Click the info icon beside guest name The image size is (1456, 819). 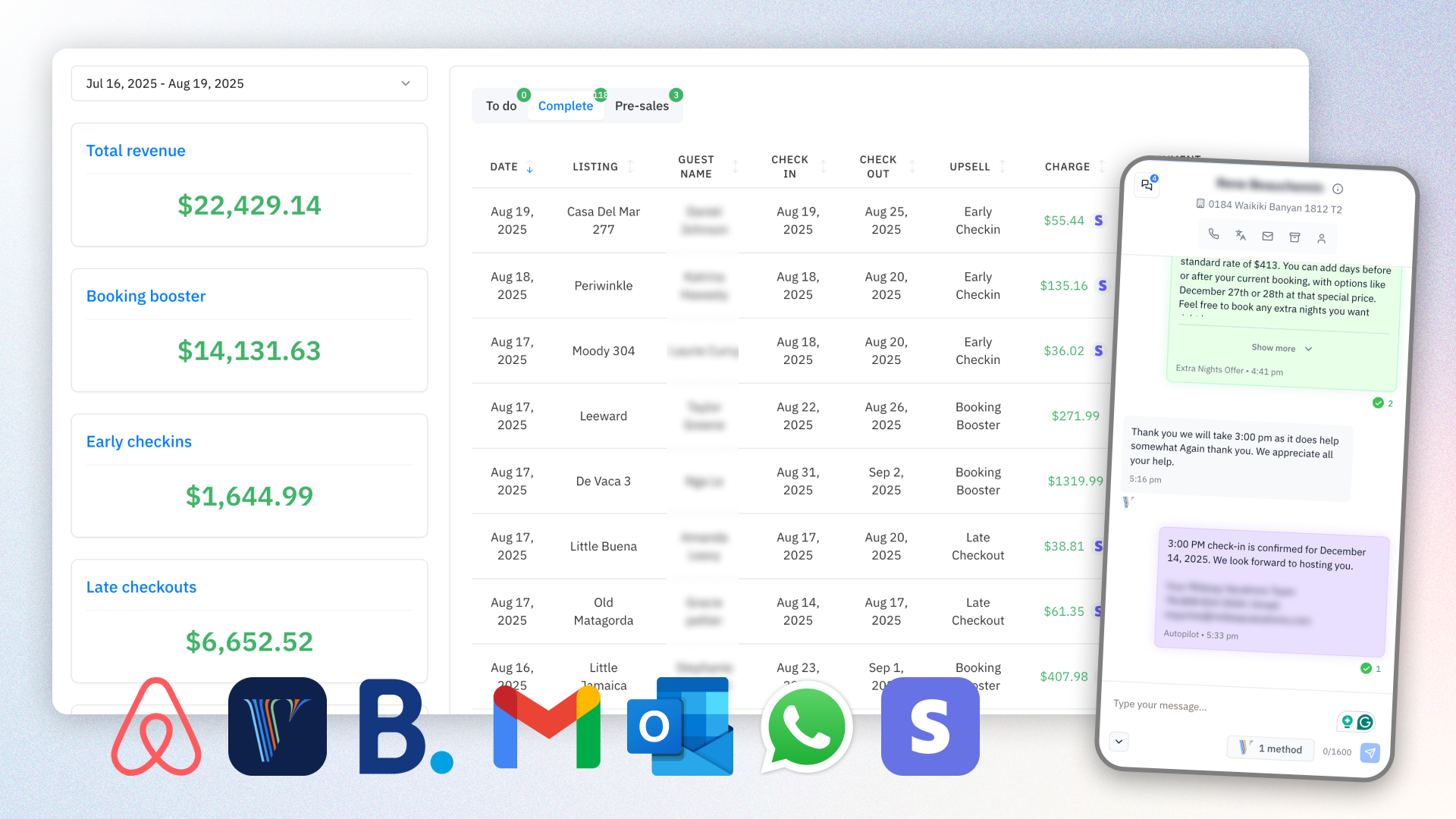[1338, 189]
